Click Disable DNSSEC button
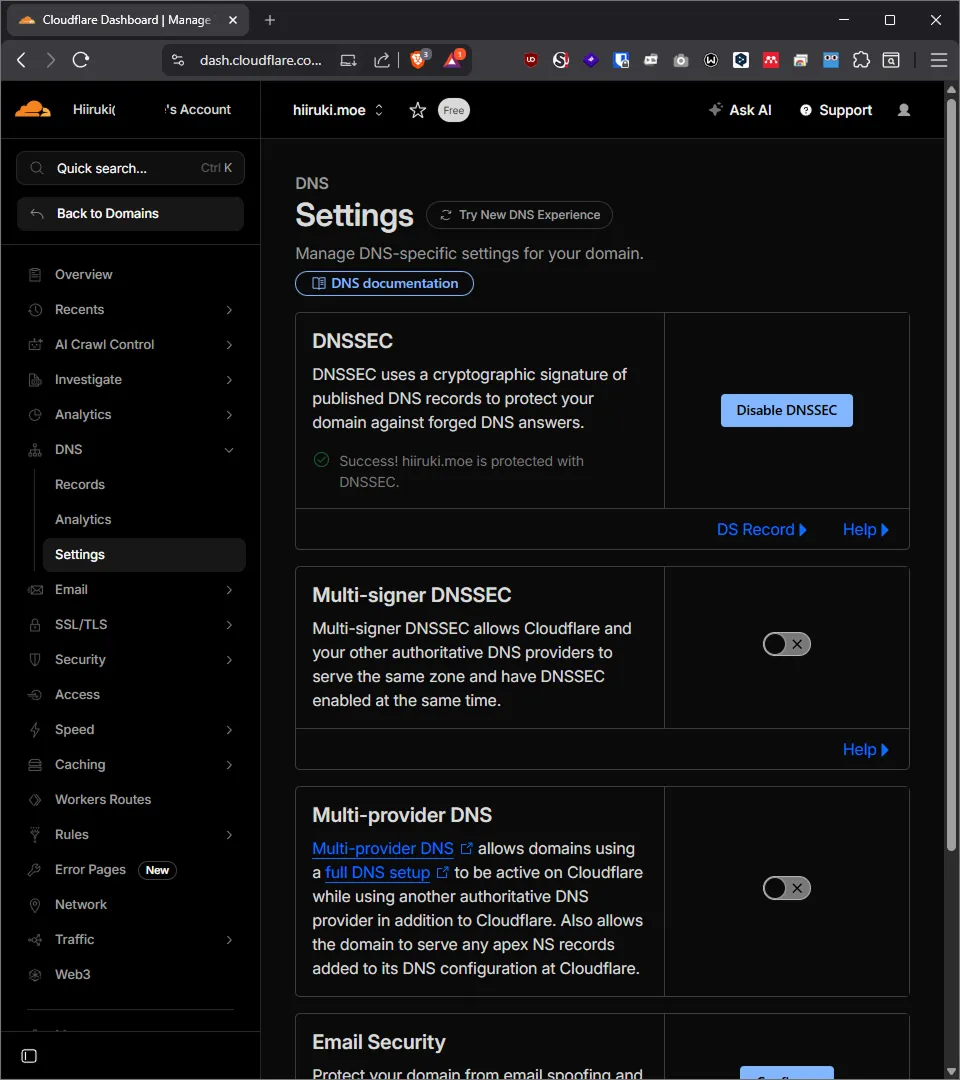This screenshot has height=1080, width=960. [786, 411]
